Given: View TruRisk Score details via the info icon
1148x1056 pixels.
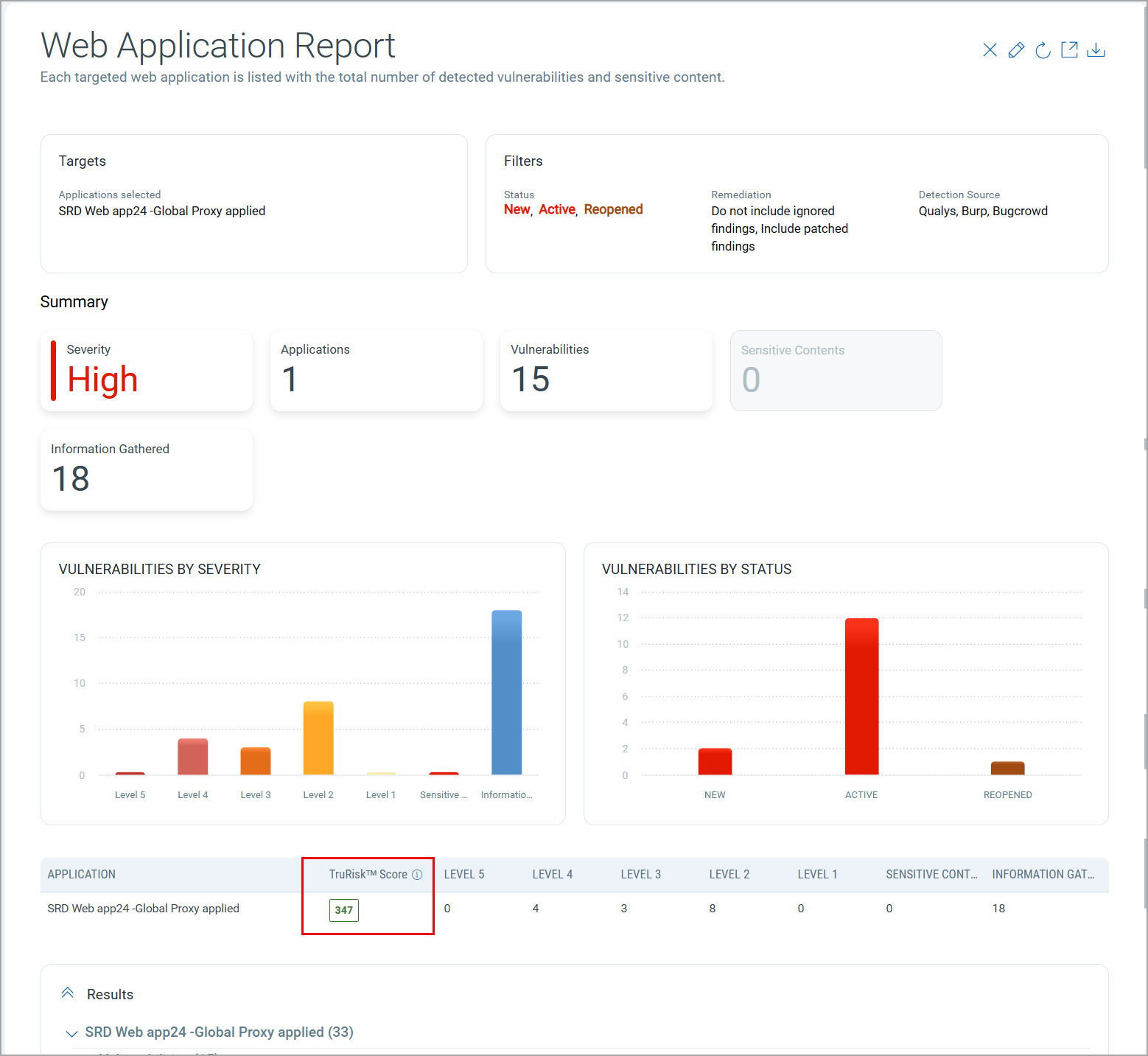Looking at the screenshot, I should pos(418,874).
